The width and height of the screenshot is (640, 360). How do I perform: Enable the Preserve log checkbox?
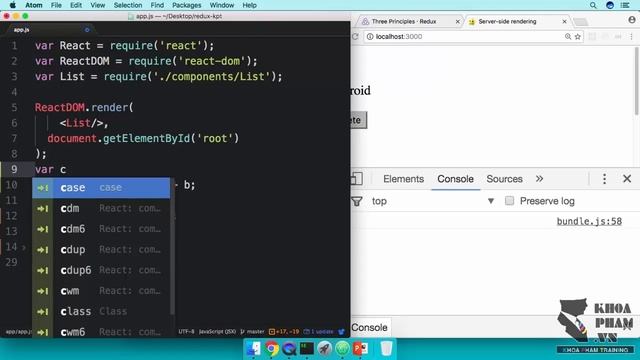(509, 201)
